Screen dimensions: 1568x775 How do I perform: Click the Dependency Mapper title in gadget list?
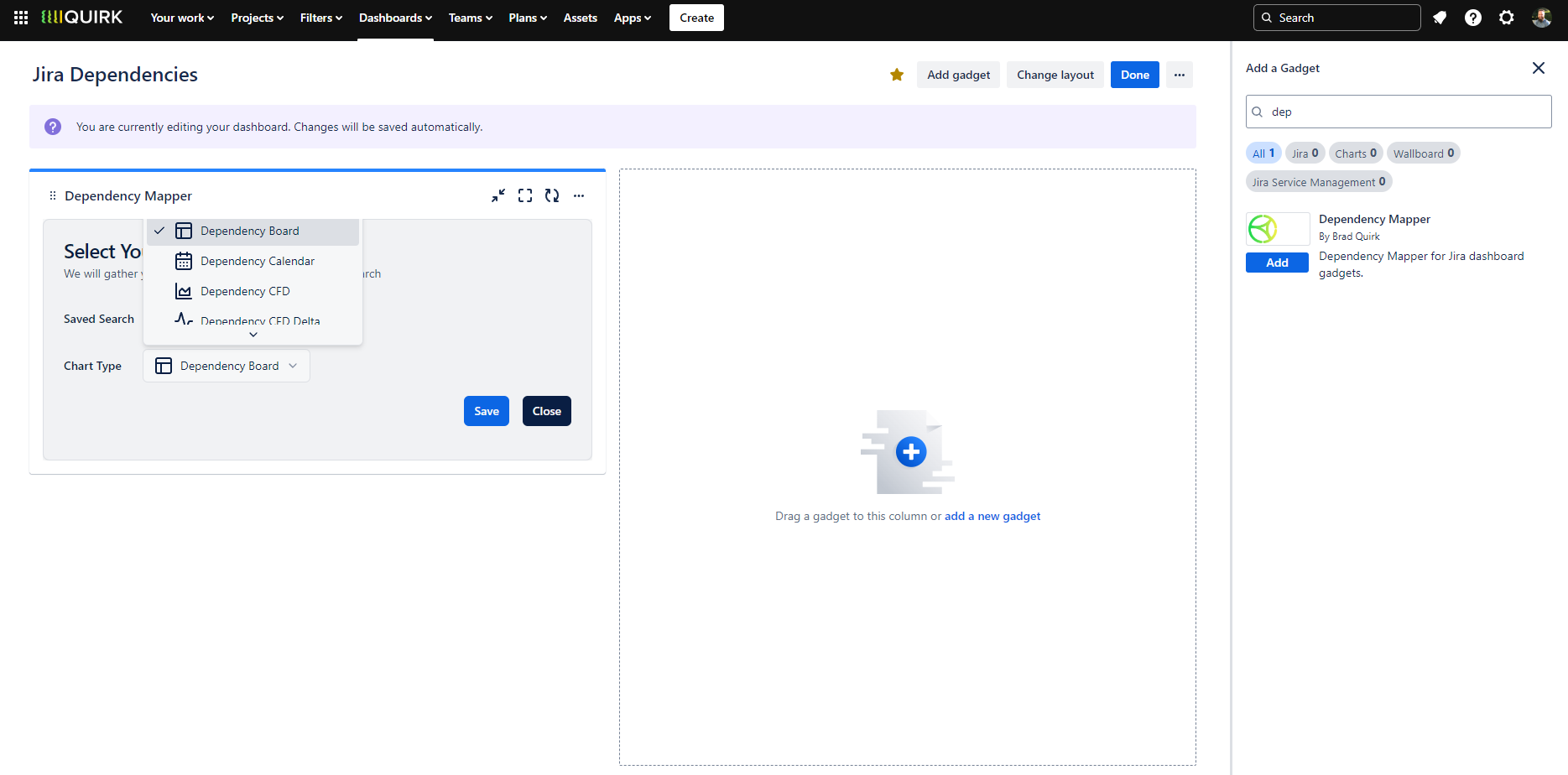(1374, 219)
